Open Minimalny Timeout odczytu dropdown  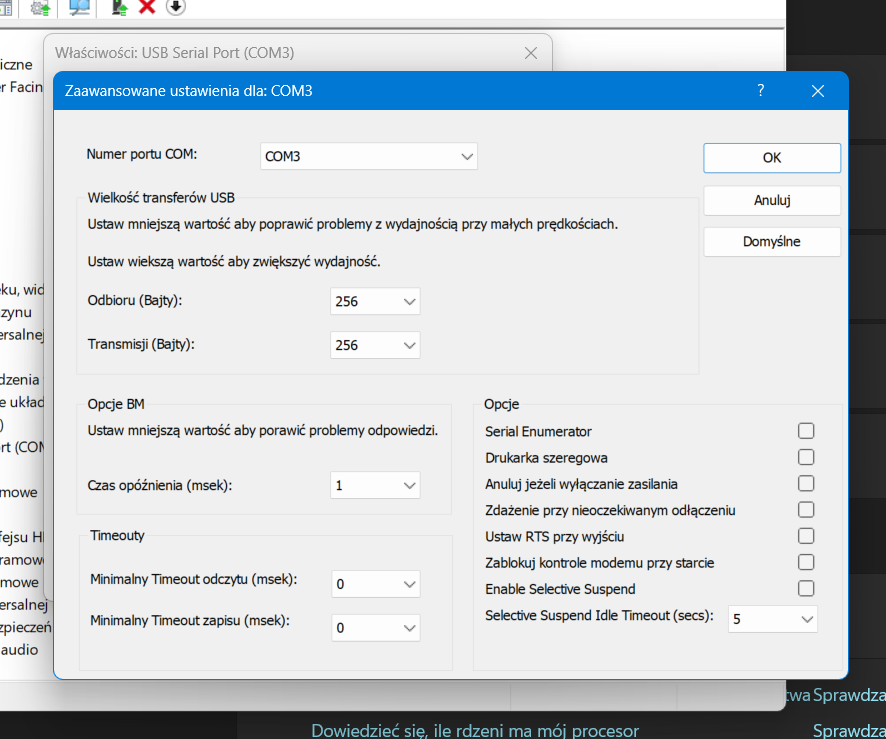[x=376, y=584]
